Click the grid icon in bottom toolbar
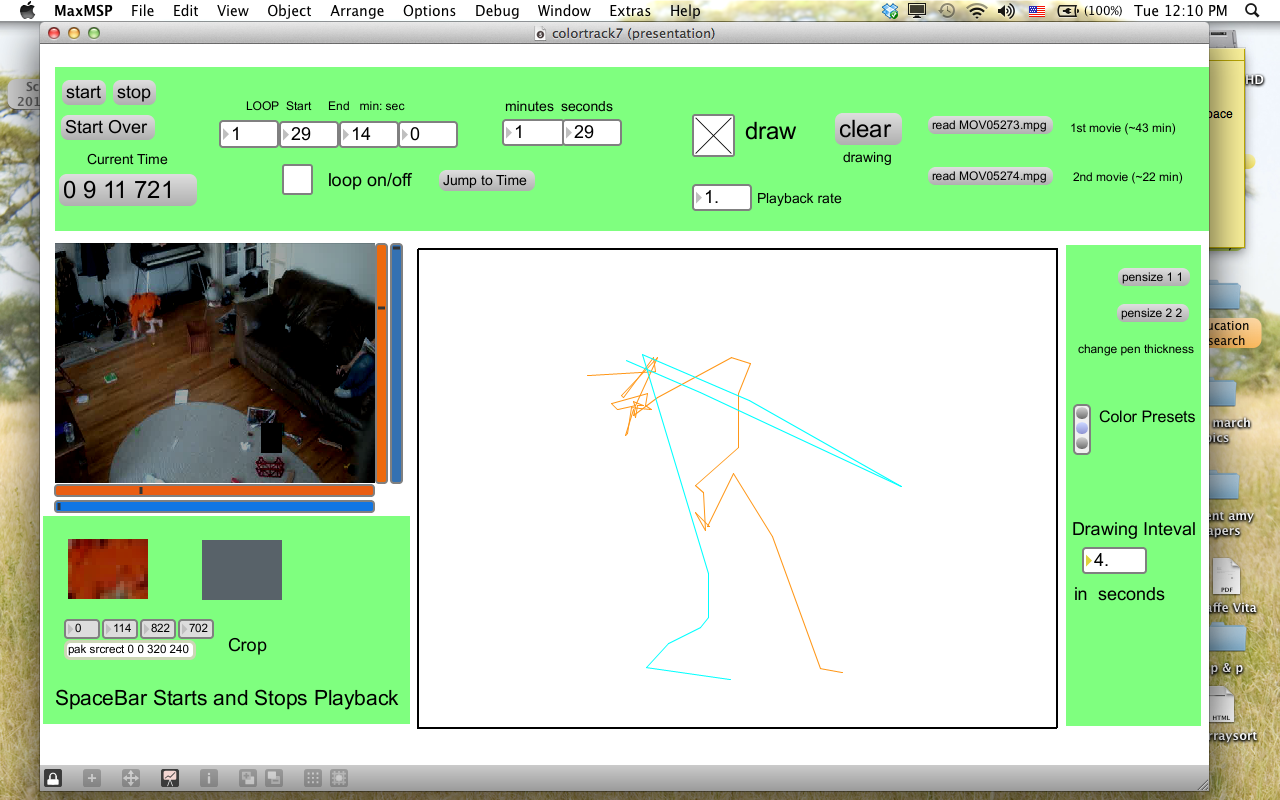 (x=312, y=778)
